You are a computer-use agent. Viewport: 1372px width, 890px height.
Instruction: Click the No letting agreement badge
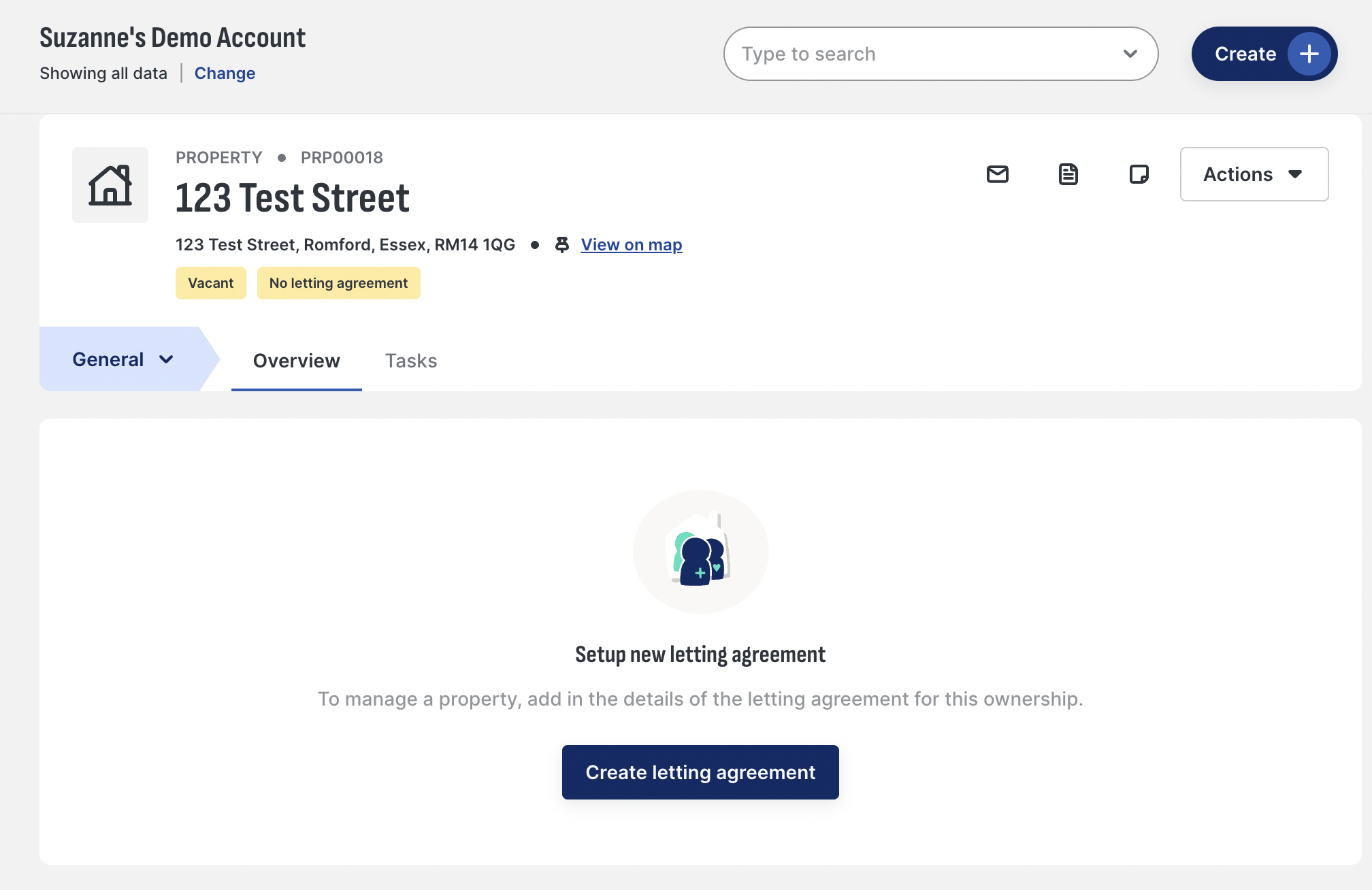(x=338, y=283)
